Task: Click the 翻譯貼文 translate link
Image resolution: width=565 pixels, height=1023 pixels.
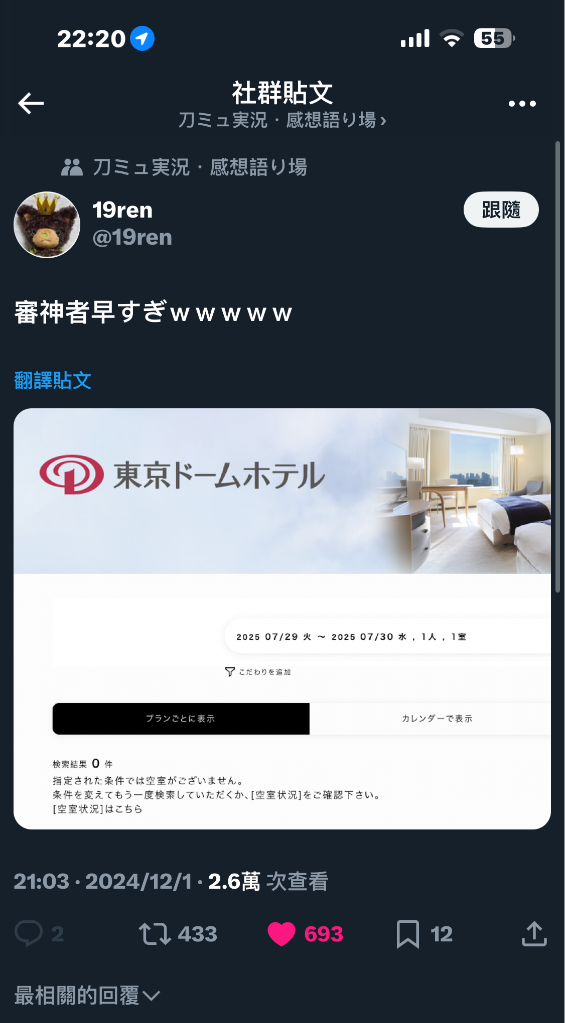Action: pyautogui.click(x=53, y=380)
